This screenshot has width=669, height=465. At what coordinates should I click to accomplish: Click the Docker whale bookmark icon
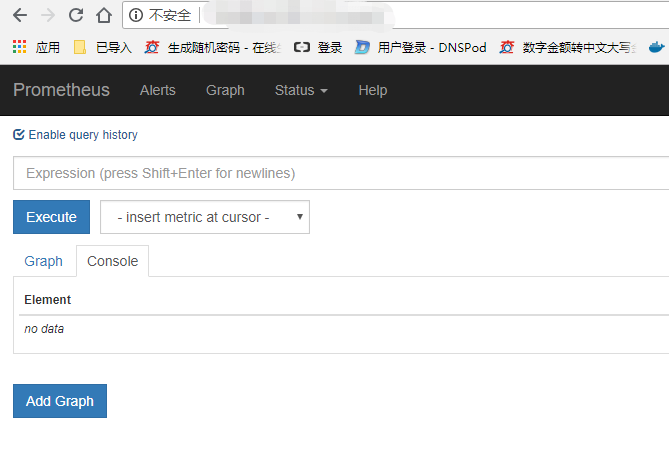point(657,47)
